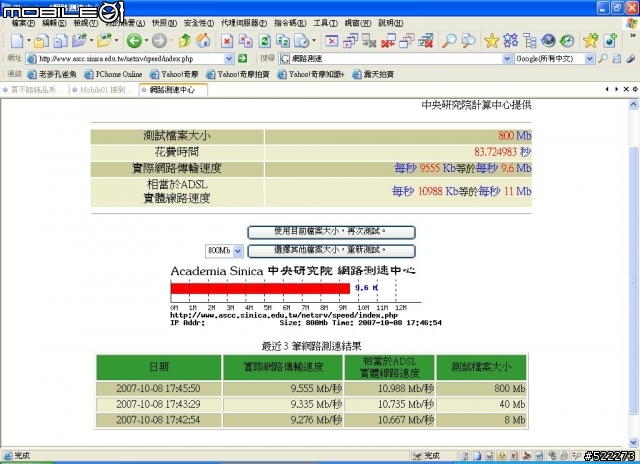This screenshot has height=464, width=640.
Task: Click the up-folder green arrow icon
Action: pos(185,41)
